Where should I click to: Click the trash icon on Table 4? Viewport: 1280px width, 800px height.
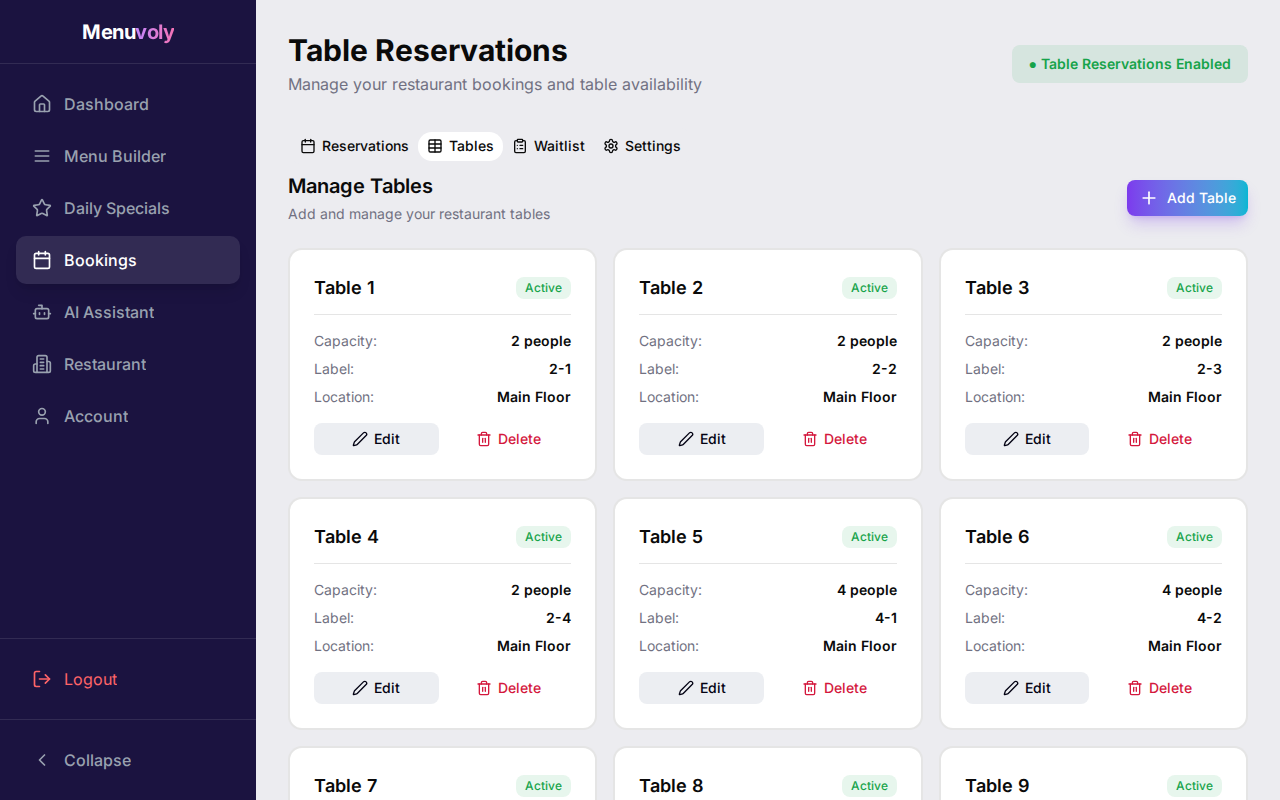[x=484, y=688]
